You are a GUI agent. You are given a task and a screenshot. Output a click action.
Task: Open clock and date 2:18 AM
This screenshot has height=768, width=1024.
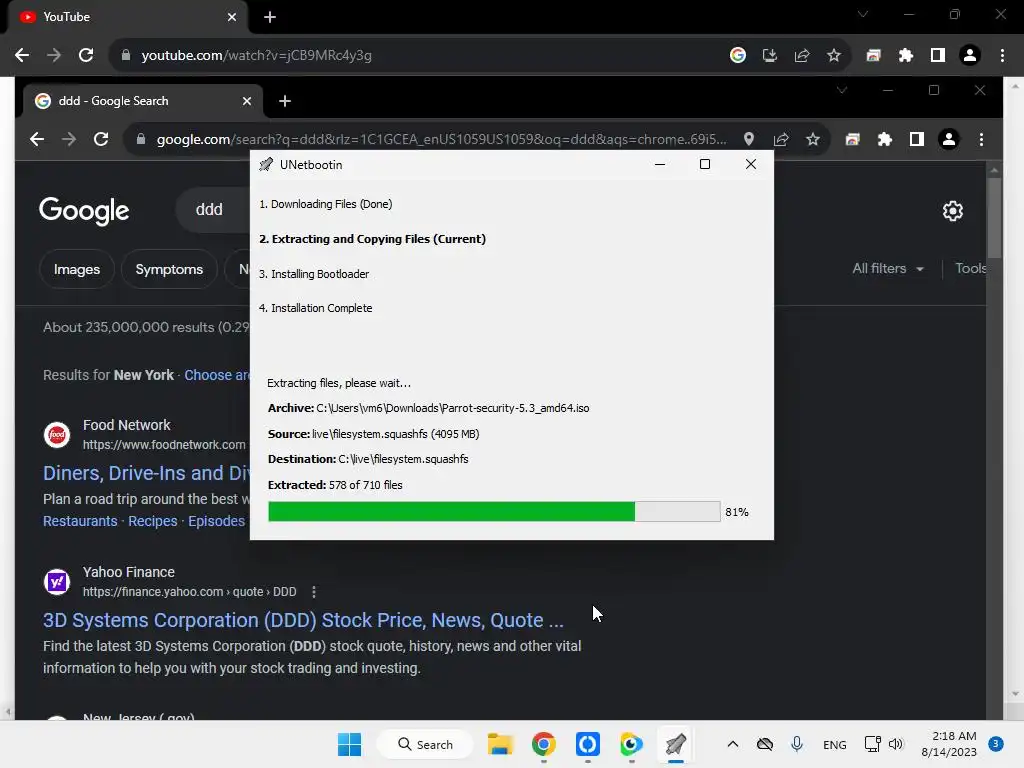point(949,744)
